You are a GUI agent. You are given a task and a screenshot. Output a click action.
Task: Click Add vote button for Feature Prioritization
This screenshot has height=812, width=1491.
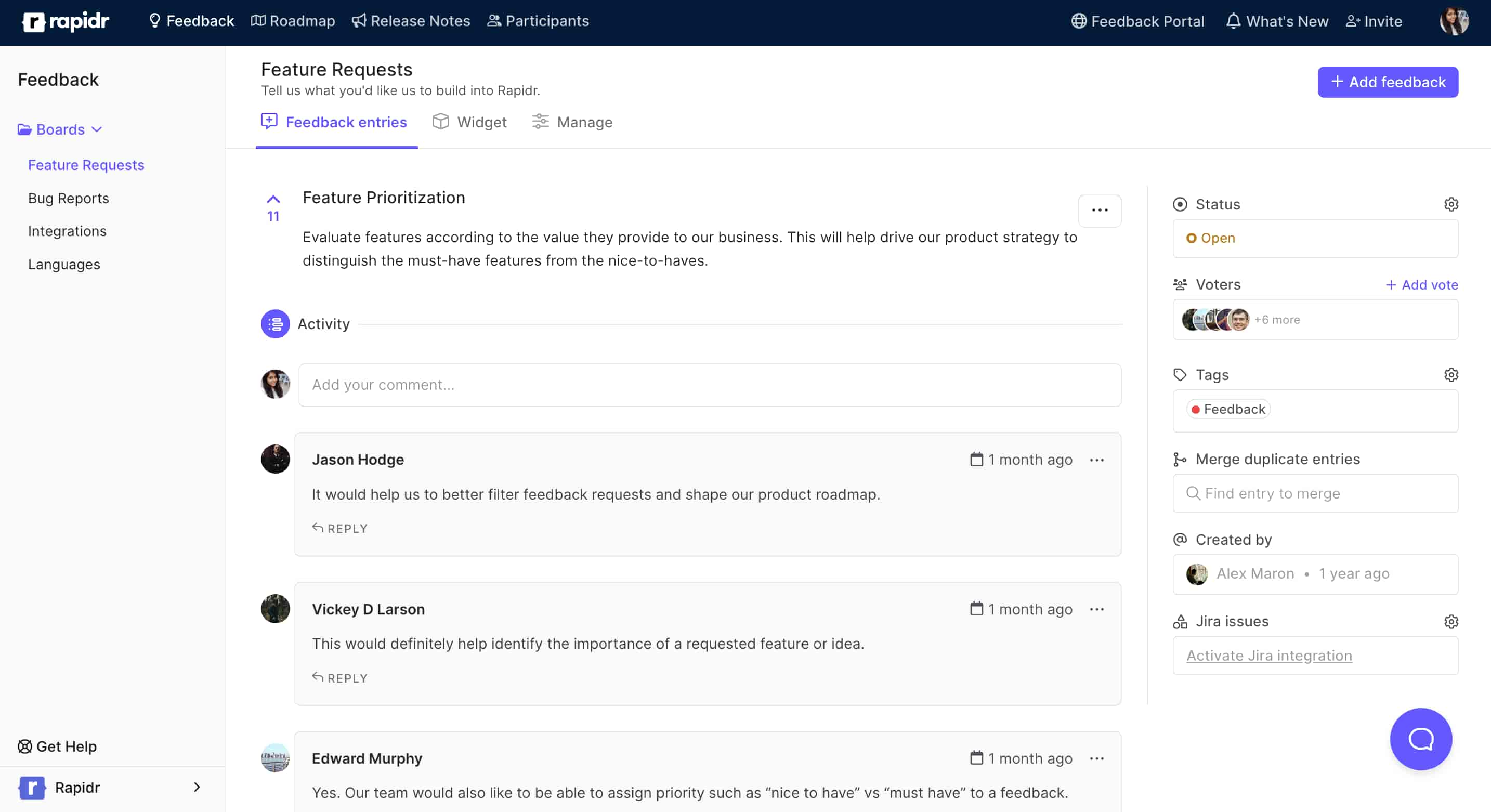point(1421,284)
